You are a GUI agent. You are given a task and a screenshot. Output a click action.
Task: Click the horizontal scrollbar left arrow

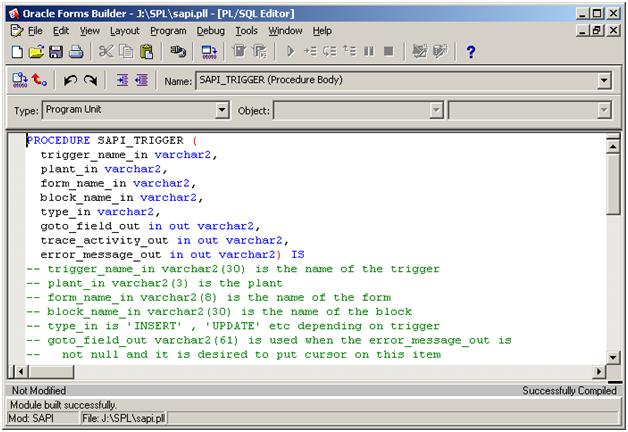coord(20,372)
